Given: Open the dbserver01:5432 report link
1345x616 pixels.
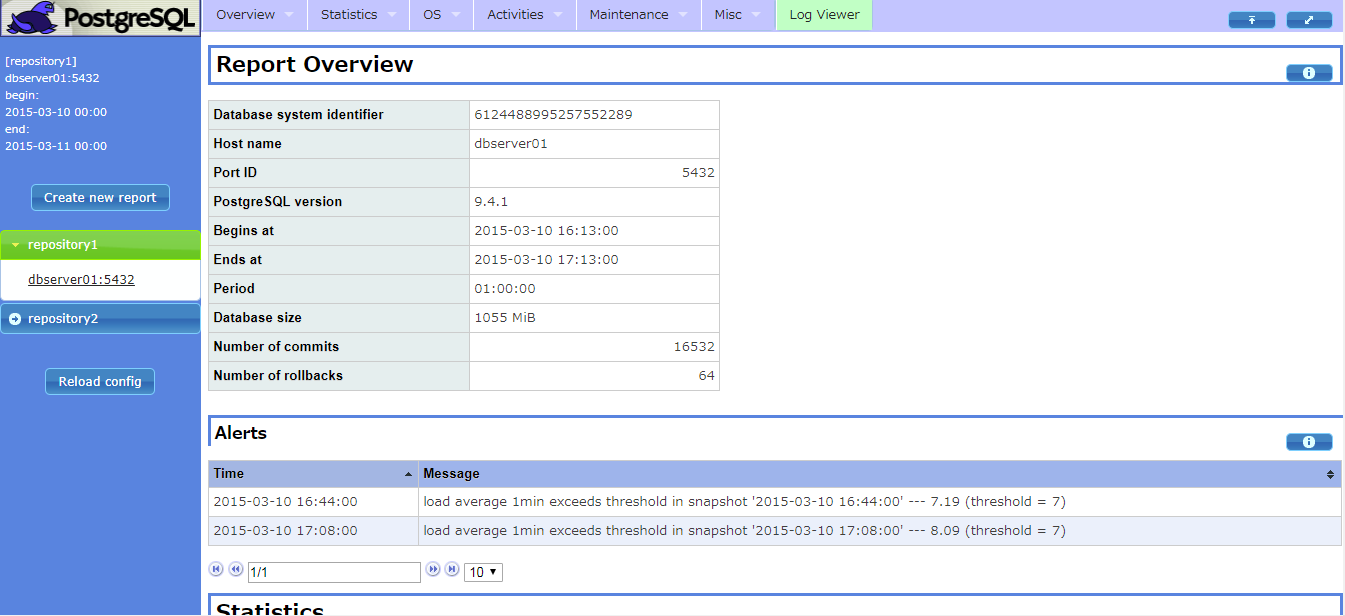Looking at the screenshot, I should 81,279.
